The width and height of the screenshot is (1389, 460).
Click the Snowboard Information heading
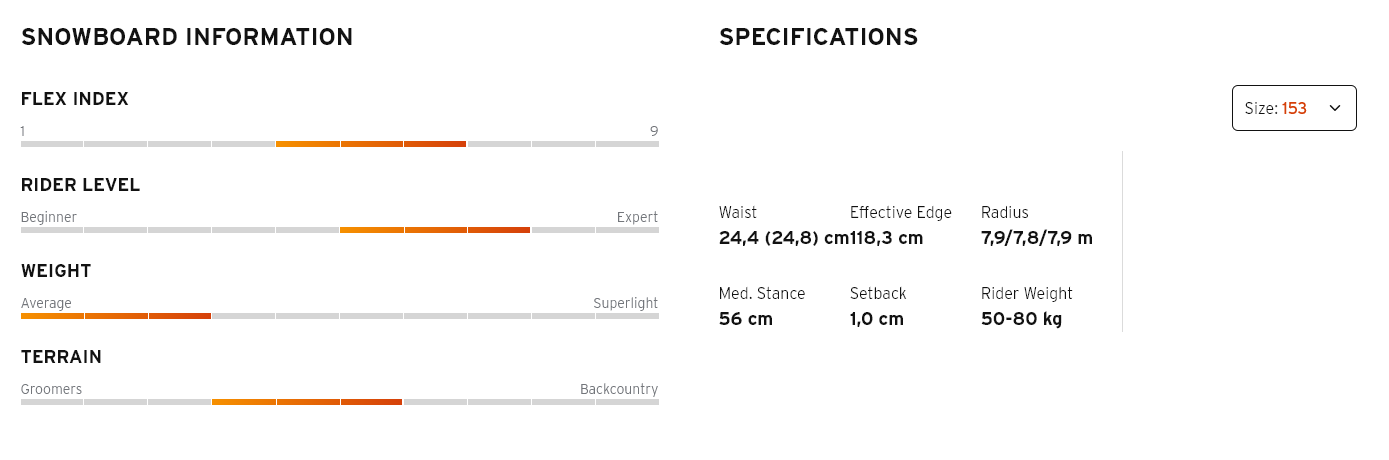(187, 38)
